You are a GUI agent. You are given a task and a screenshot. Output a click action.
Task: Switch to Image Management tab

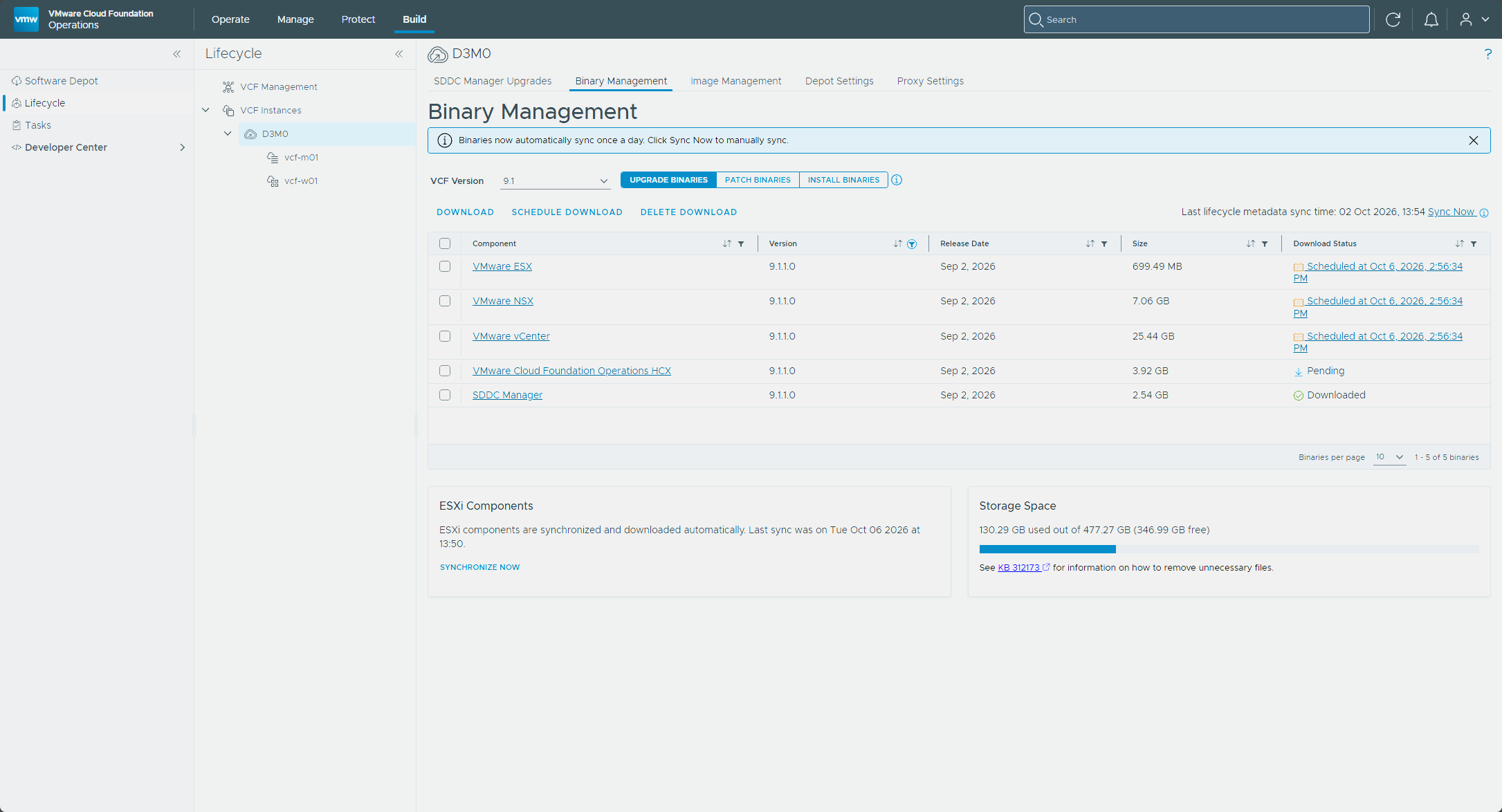click(x=736, y=81)
